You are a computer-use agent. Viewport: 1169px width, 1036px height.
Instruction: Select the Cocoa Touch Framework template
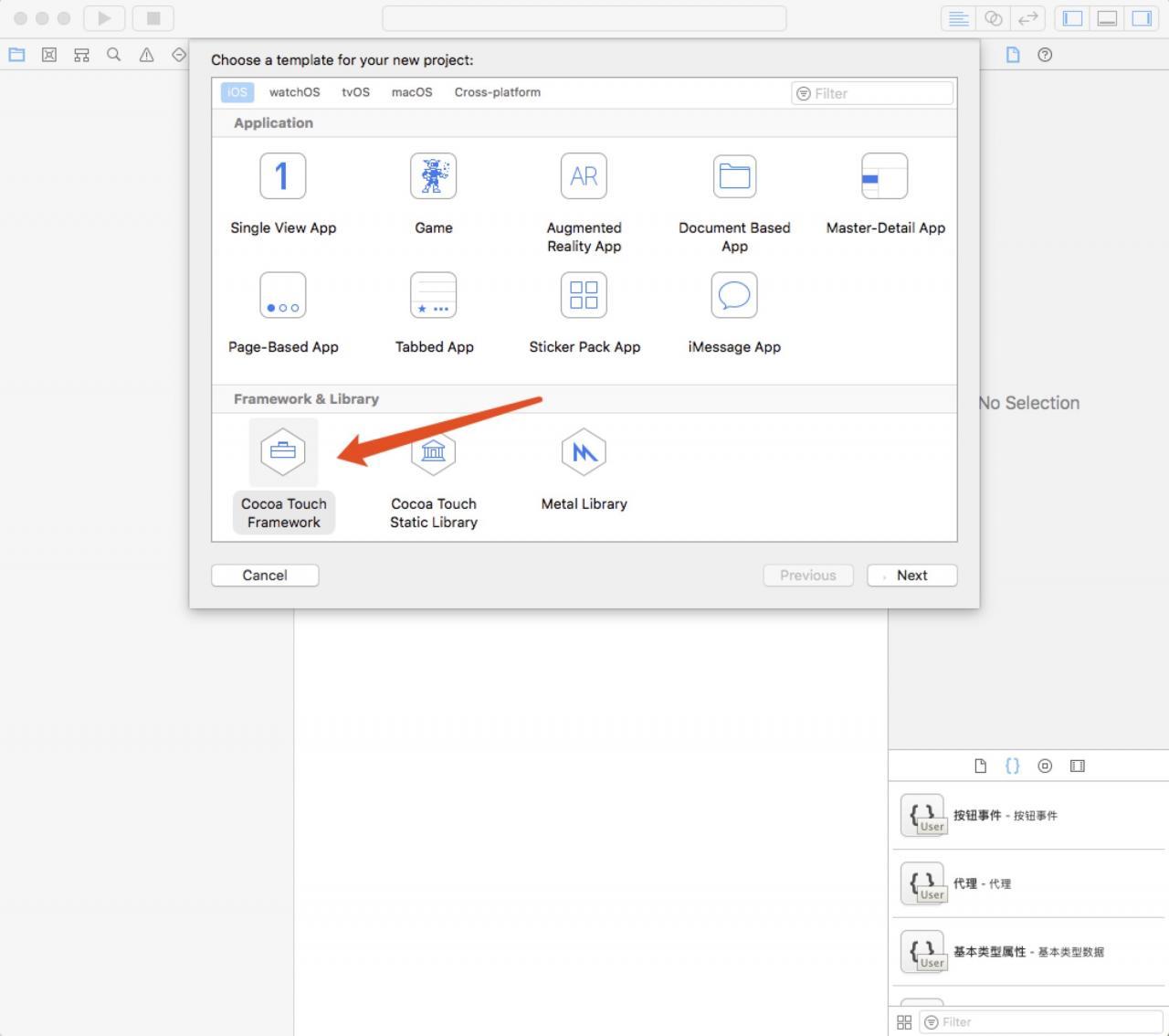pyautogui.click(x=283, y=476)
